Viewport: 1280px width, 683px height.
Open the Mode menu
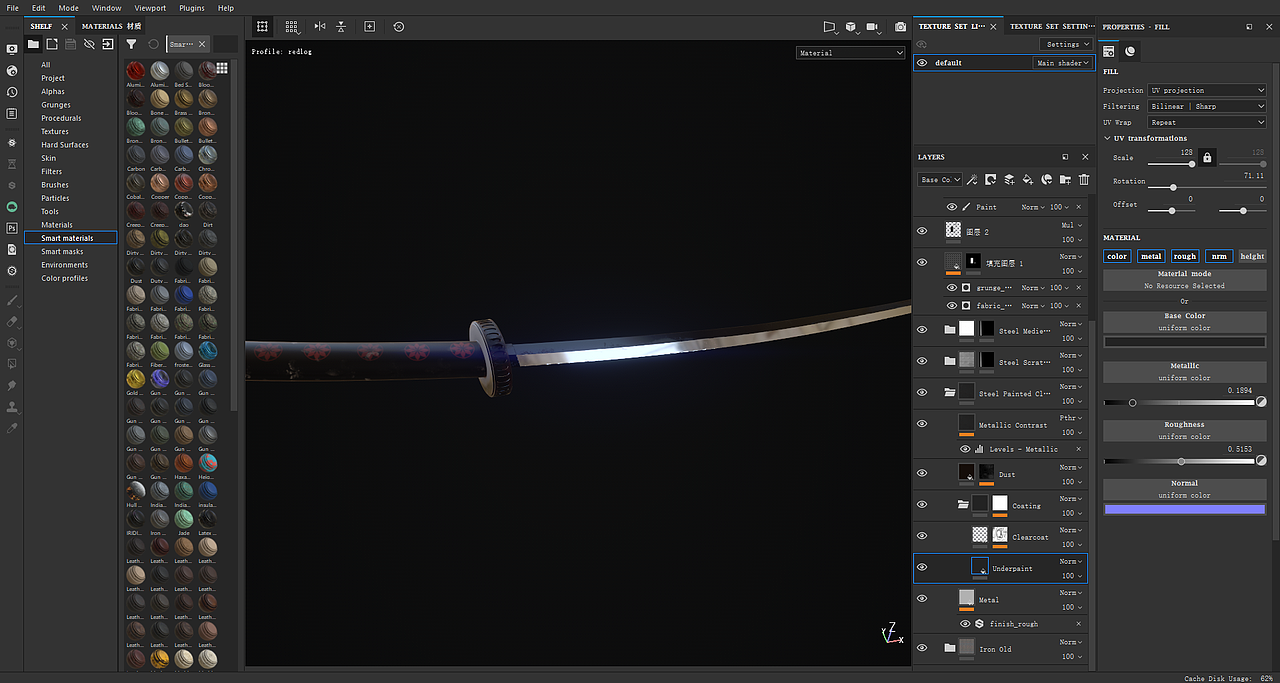point(67,7)
